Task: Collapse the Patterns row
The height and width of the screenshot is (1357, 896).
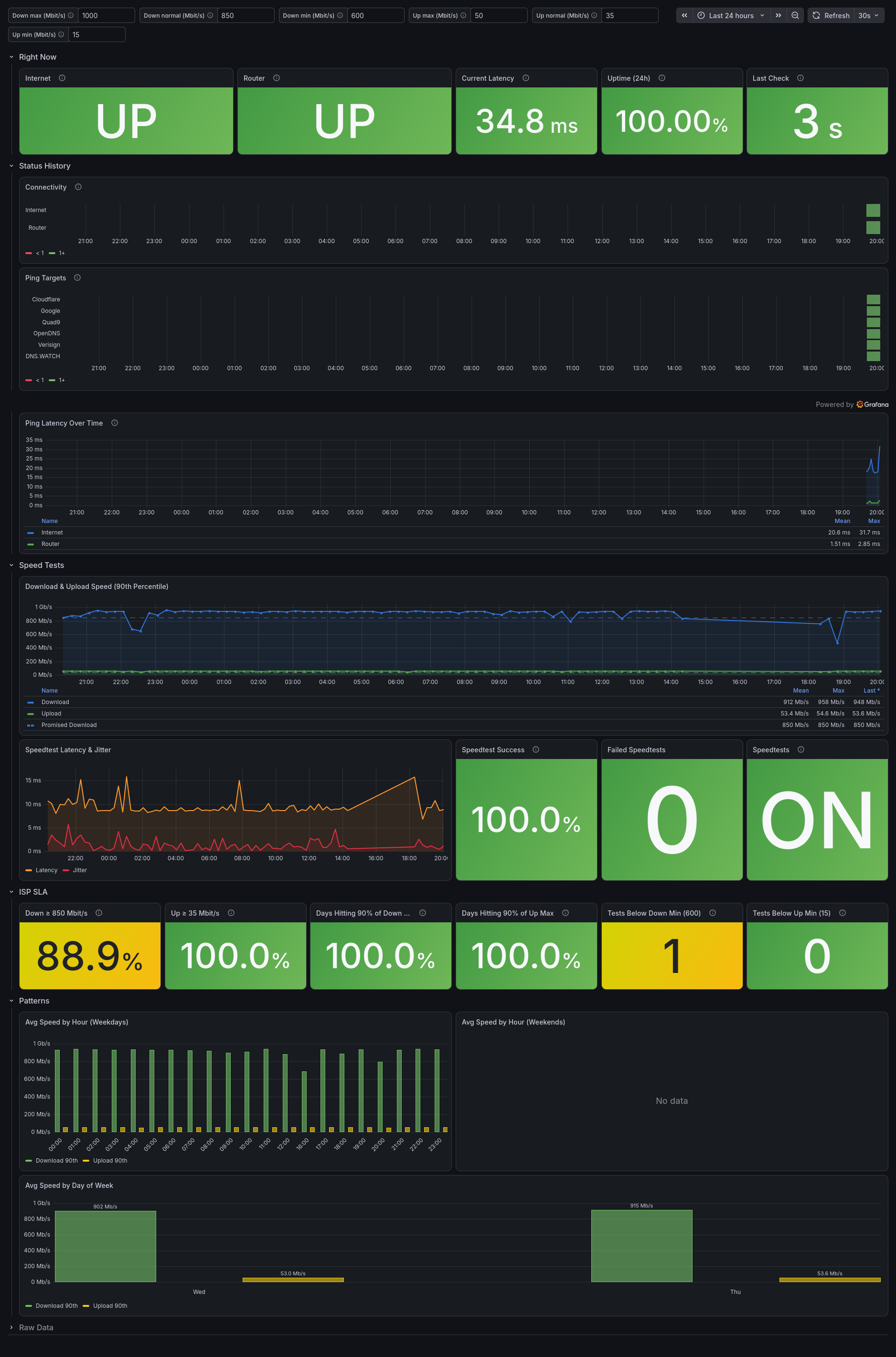Action: coord(11,1001)
